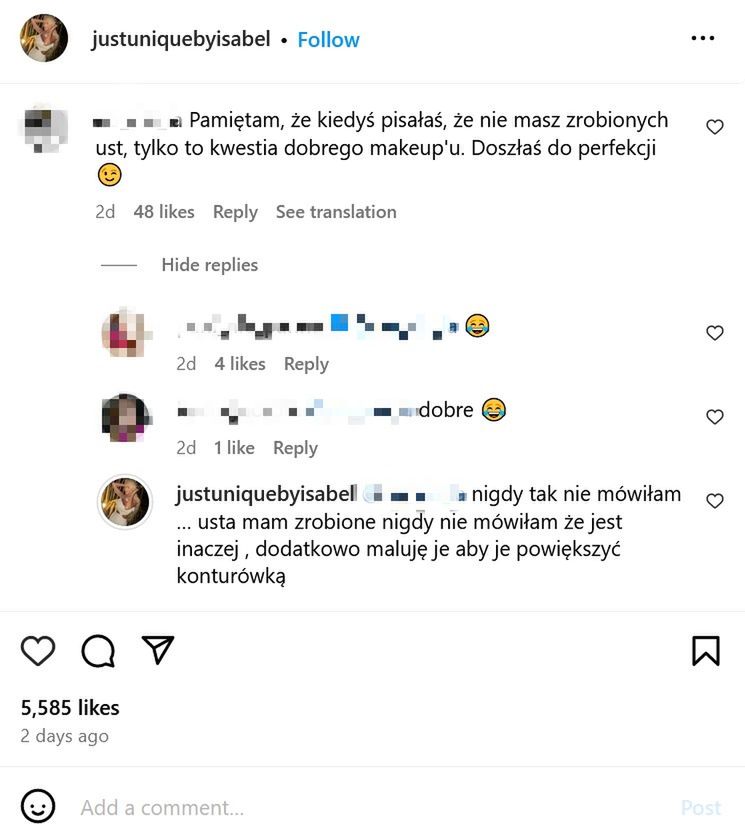This screenshot has width=745, height=837.
Task: Like the reply with 4 likes
Action: (x=715, y=333)
